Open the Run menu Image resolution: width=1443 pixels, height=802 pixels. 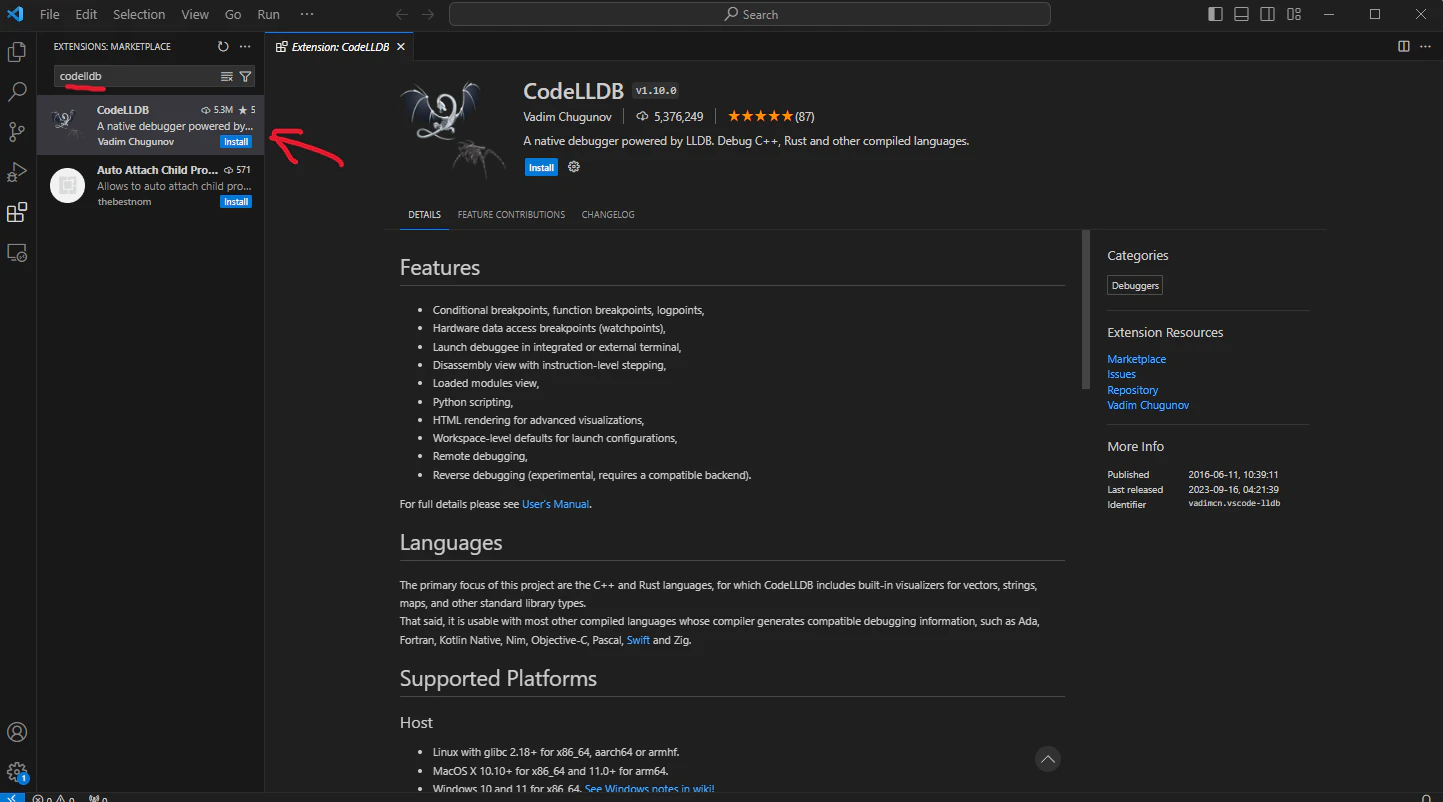point(268,14)
